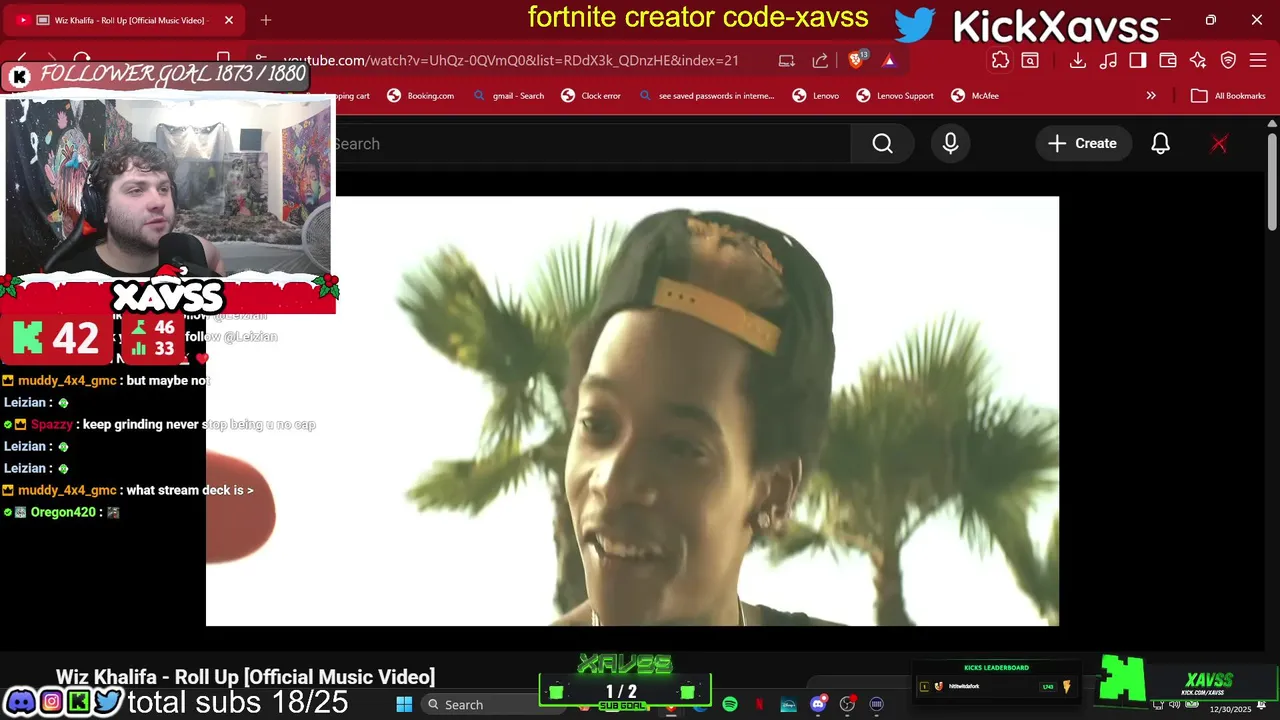Click the music video player
Viewport: 1280px width, 720px height.
tap(632, 411)
